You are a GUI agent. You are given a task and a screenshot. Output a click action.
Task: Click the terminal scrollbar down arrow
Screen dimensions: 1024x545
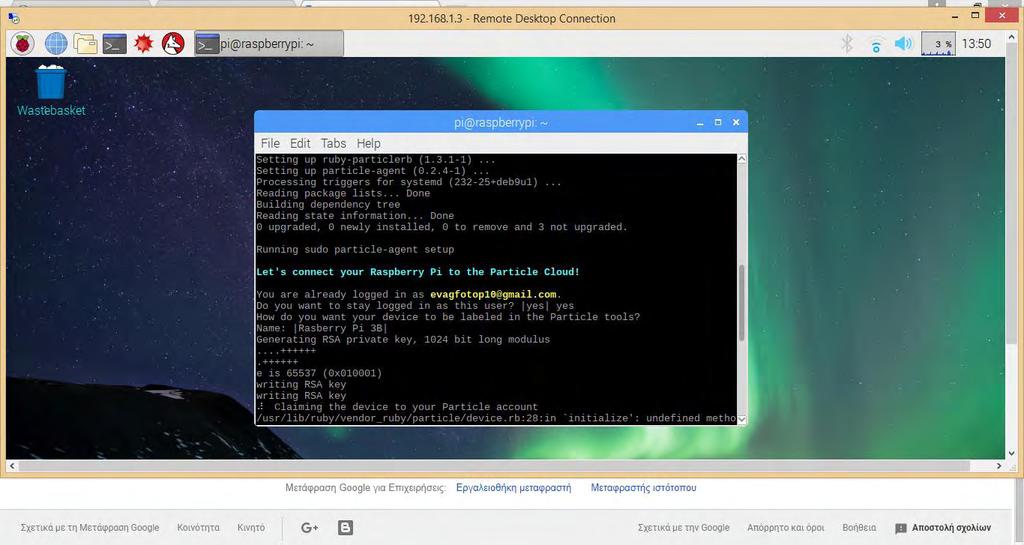click(742, 419)
